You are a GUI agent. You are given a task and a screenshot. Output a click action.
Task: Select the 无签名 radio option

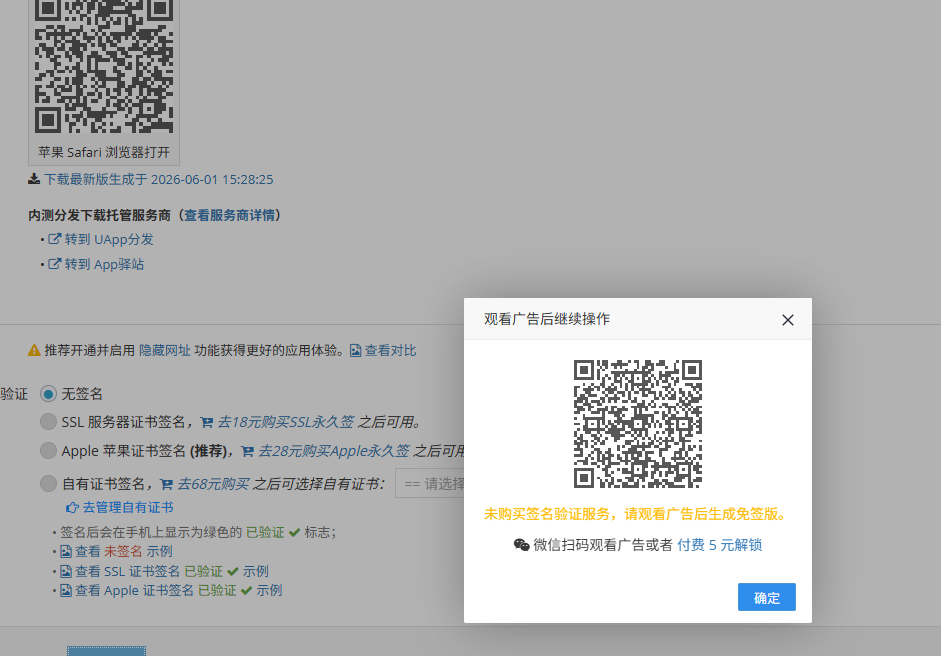48,394
